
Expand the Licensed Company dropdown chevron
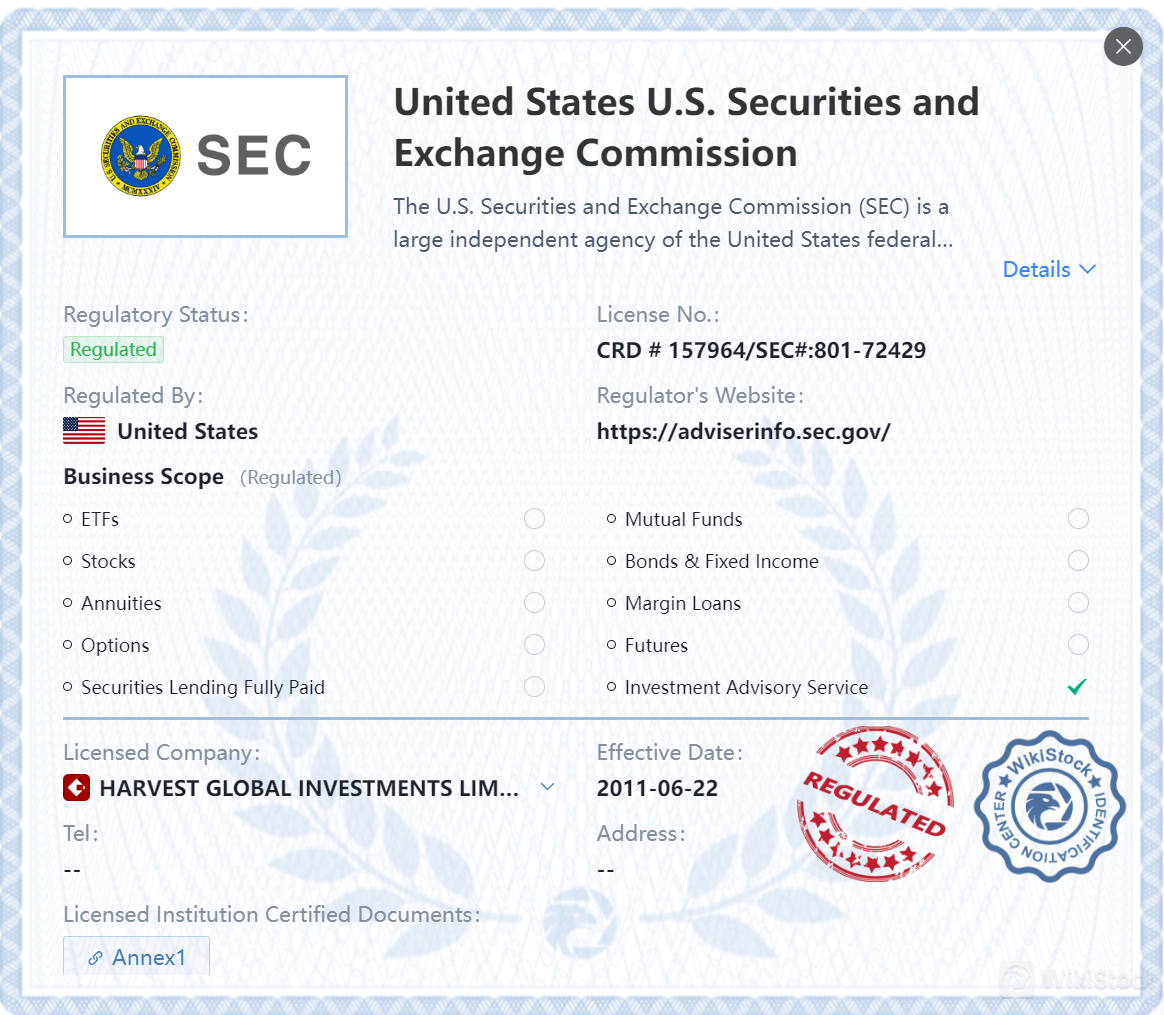tap(547, 787)
